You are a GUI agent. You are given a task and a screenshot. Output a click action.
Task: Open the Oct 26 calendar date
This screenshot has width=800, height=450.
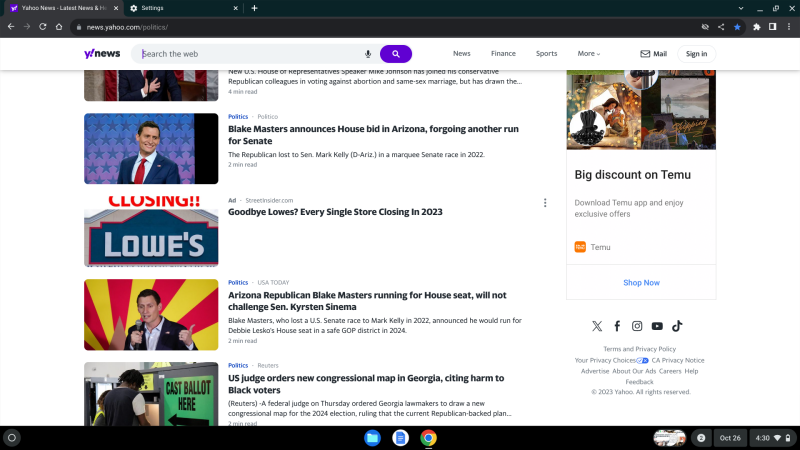(730, 438)
